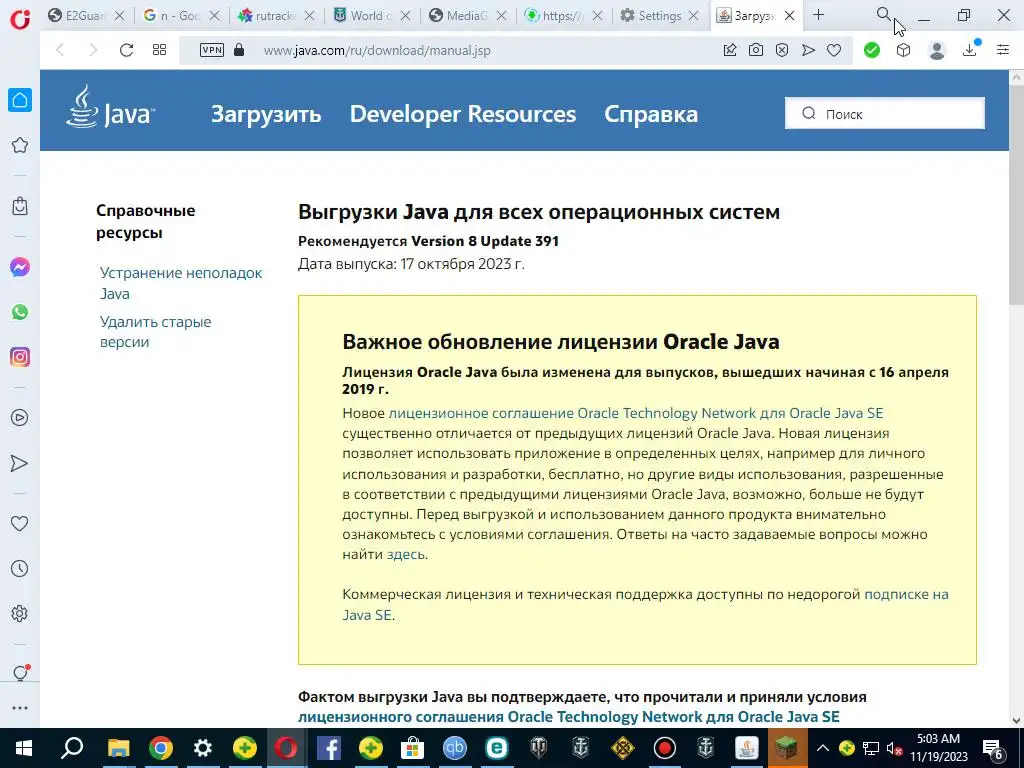Bookmark this page with heart icon
Screen dimensions: 1024x768
point(834,50)
